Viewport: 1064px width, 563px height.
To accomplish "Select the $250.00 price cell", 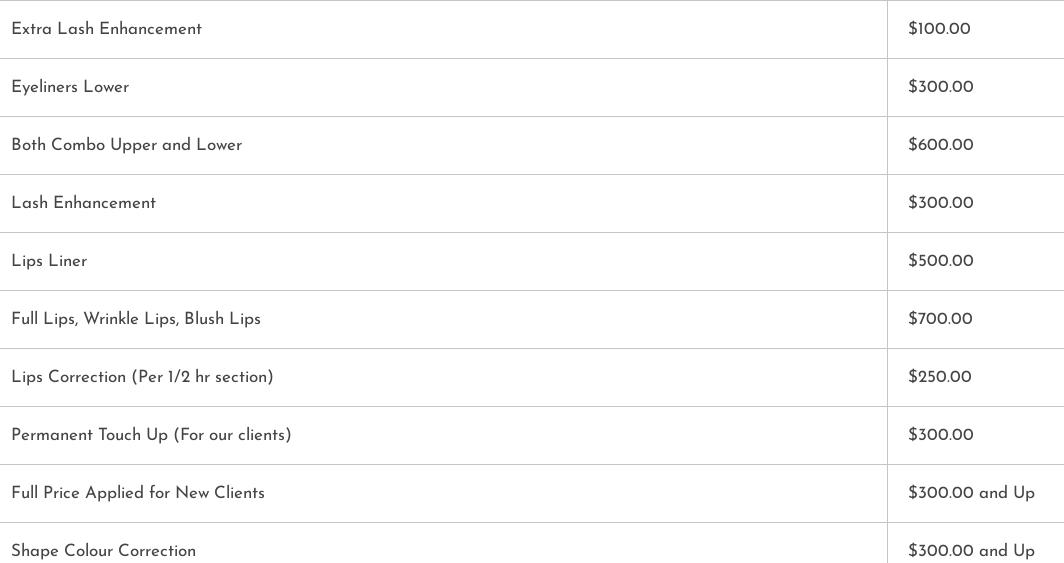I will point(939,377).
